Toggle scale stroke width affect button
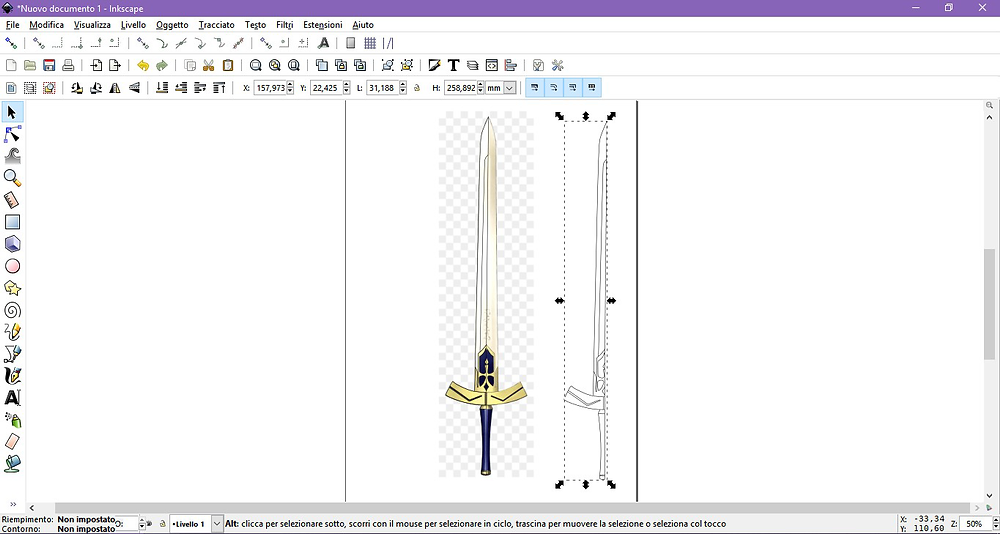Image resolution: width=1000 pixels, height=534 pixels. 534,87
